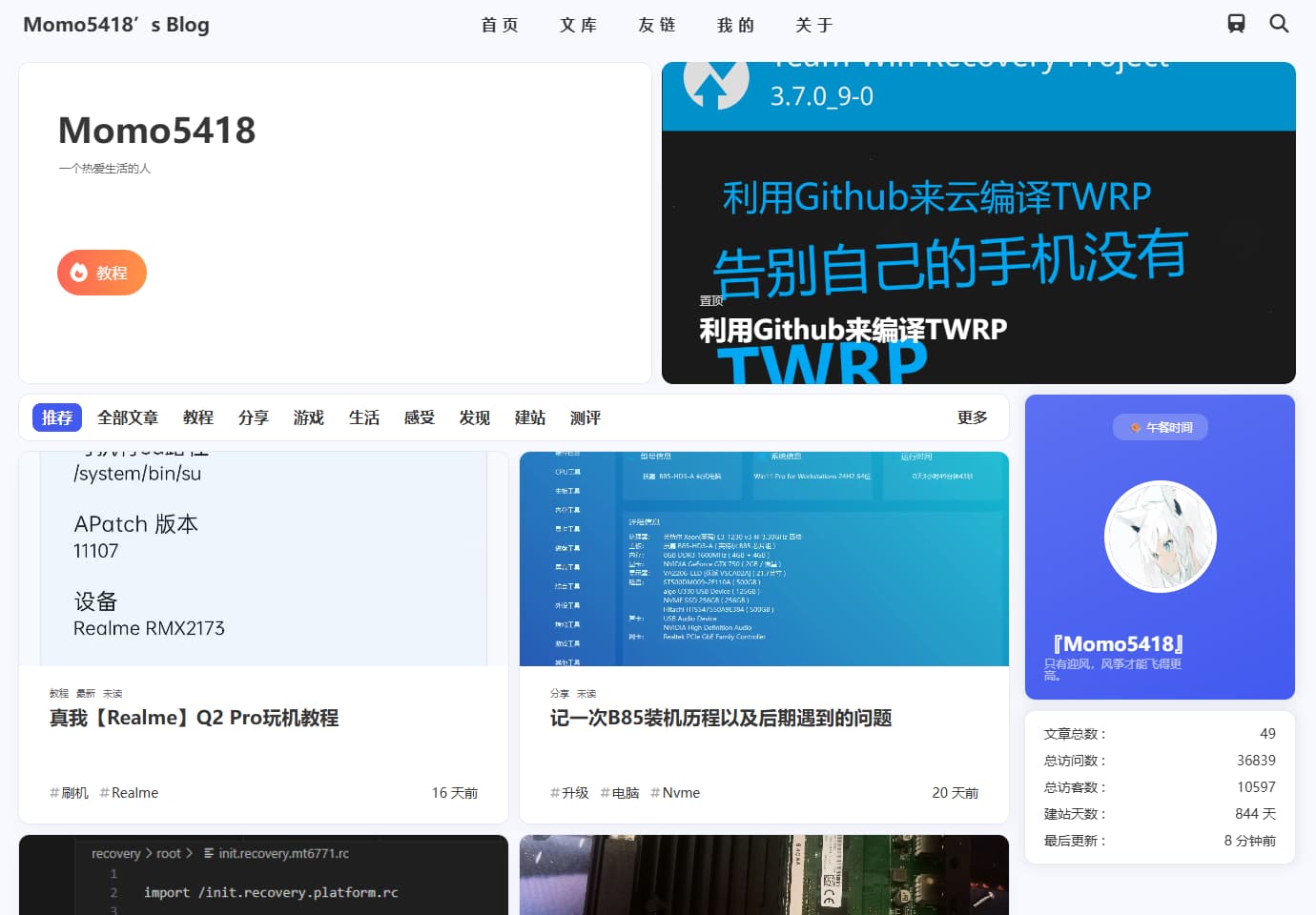Expand the 友链 navigation menu

(x=657, y=25)
